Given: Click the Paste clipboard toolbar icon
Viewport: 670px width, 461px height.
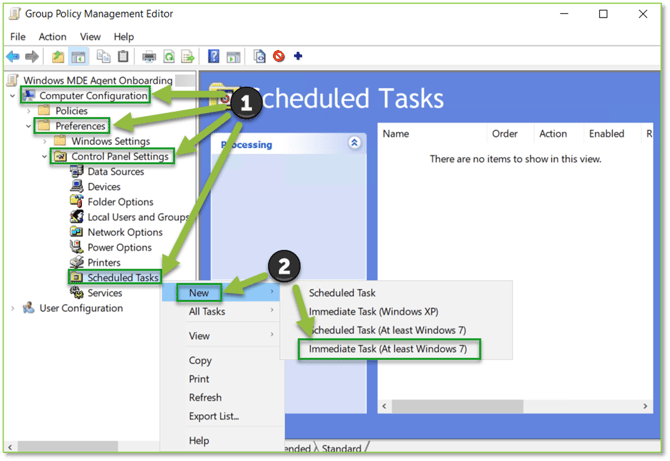Looking at the screenshot, I should [x=123, y=57].
